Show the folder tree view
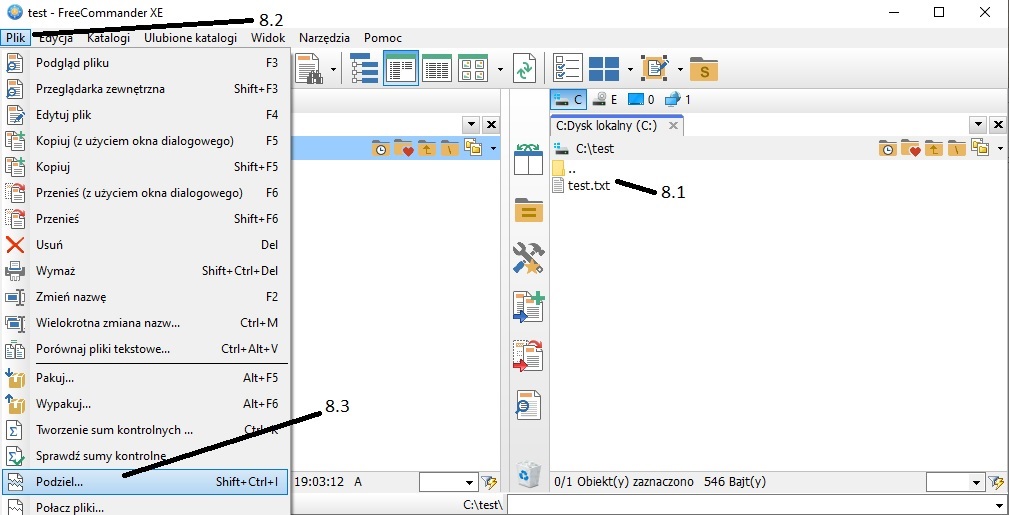The image size is (1009, 515). point(364,68)
